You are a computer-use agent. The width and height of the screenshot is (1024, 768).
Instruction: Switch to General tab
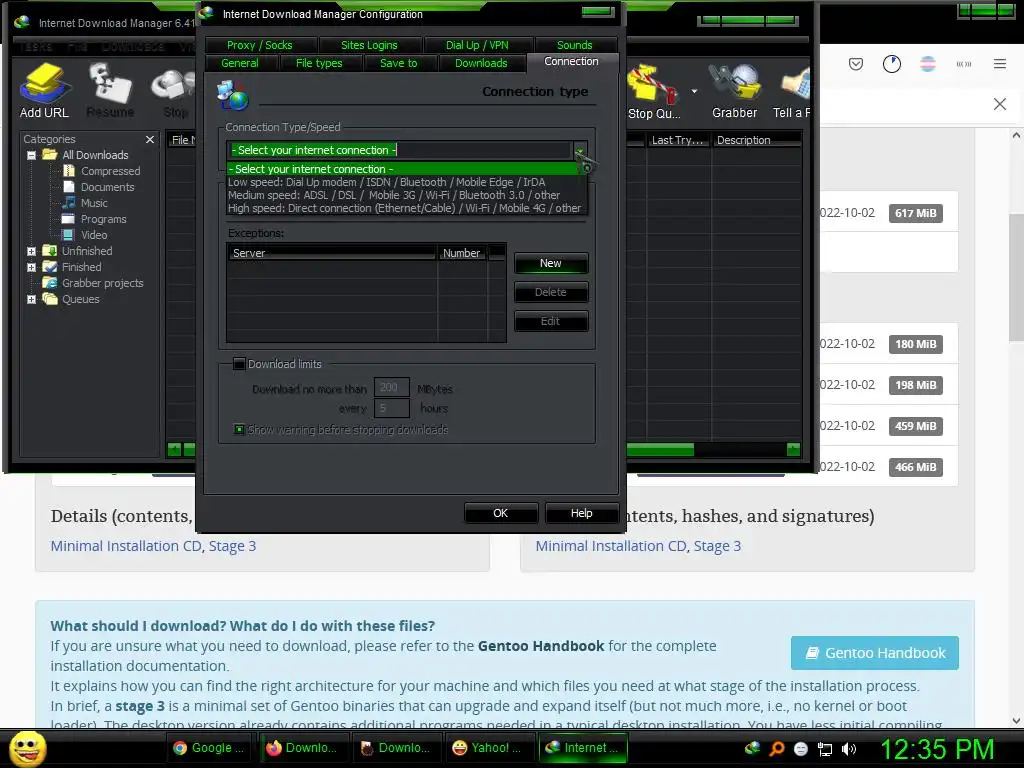(x=240, y=63)
